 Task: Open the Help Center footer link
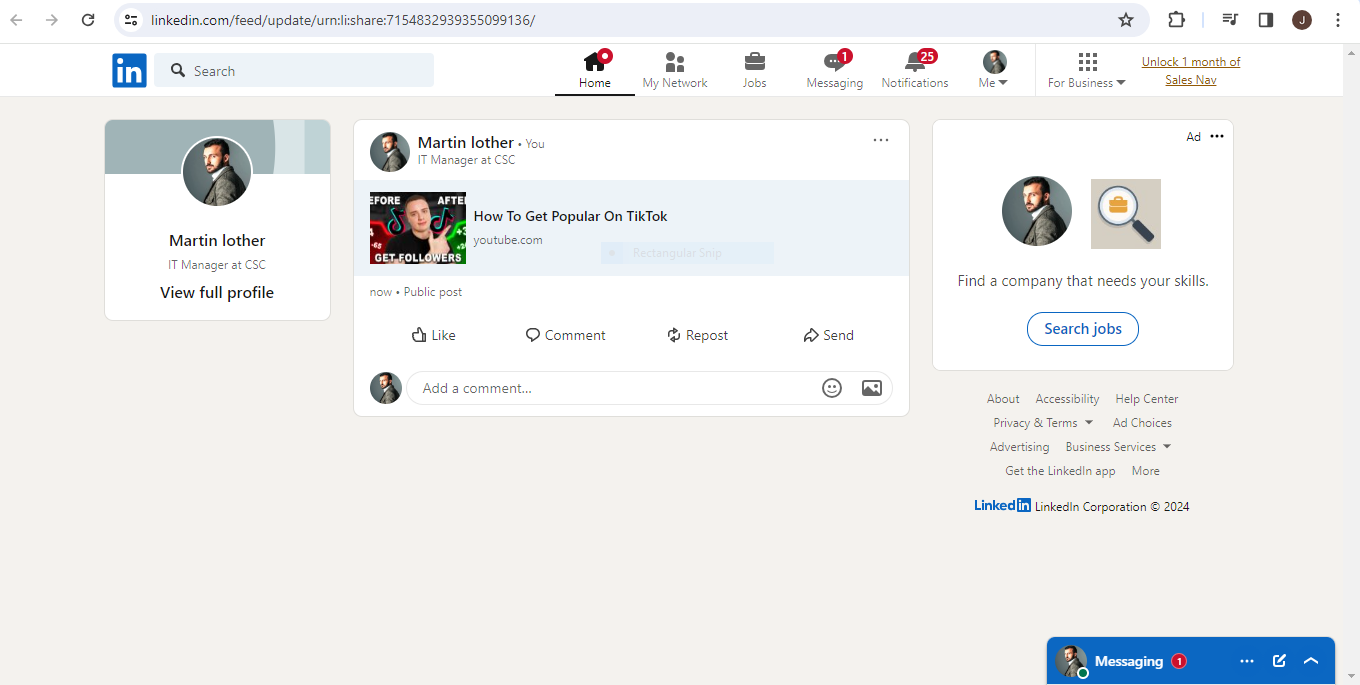click(x=1147, y=399)
